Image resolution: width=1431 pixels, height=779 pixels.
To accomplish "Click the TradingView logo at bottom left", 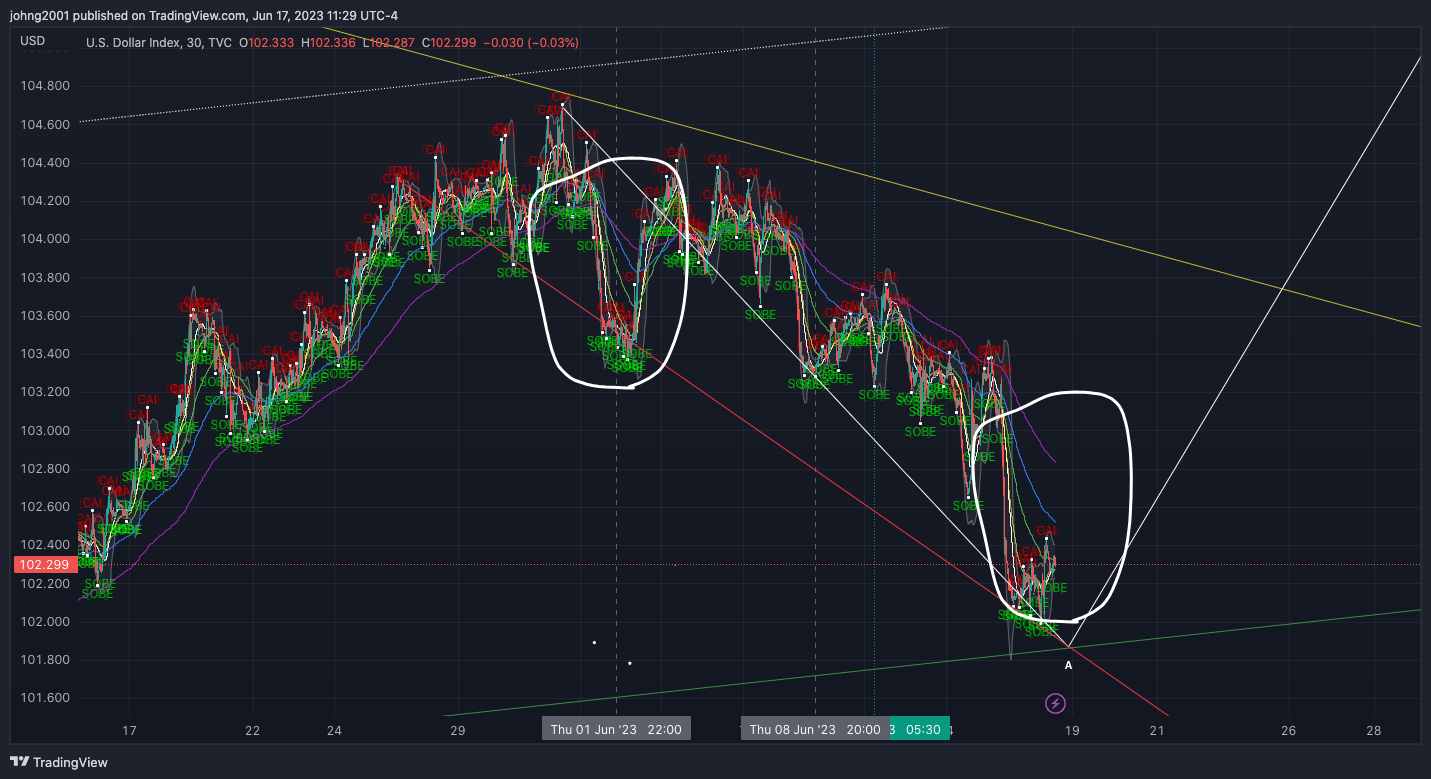I will [x=59, y=762].
